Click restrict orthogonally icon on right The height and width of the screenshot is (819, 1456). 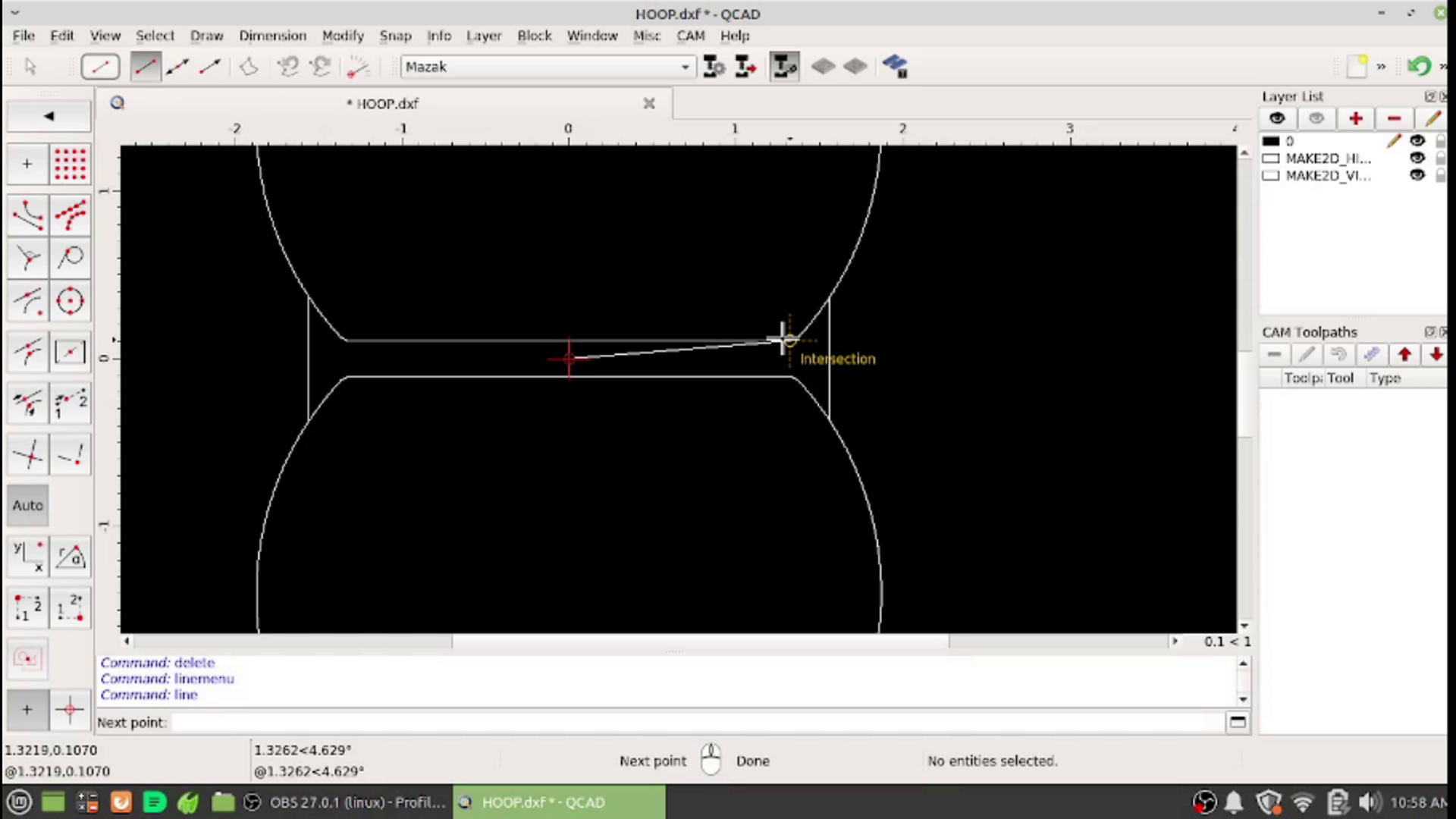point(70,607)
